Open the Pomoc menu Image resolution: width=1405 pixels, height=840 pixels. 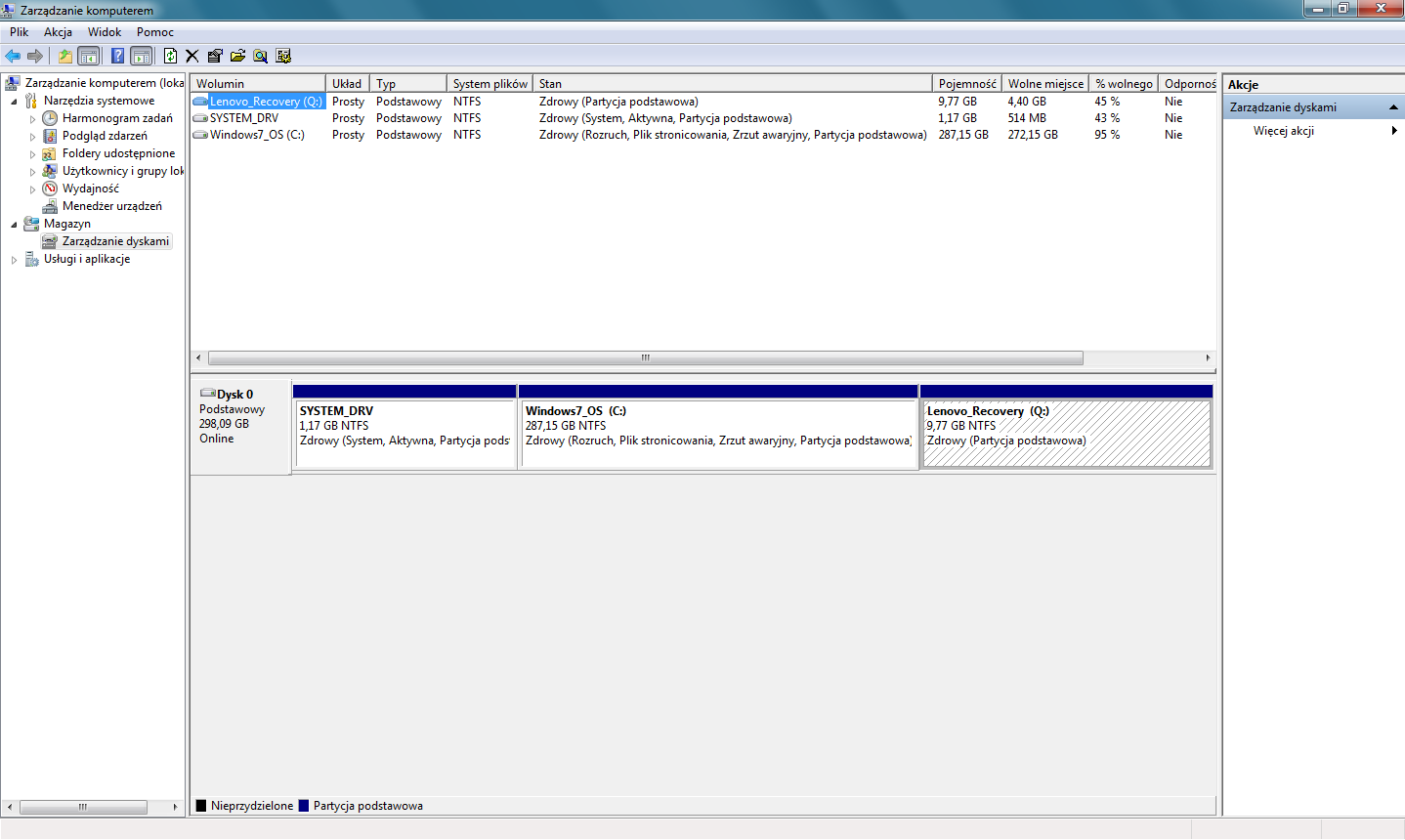pos(155,32)
